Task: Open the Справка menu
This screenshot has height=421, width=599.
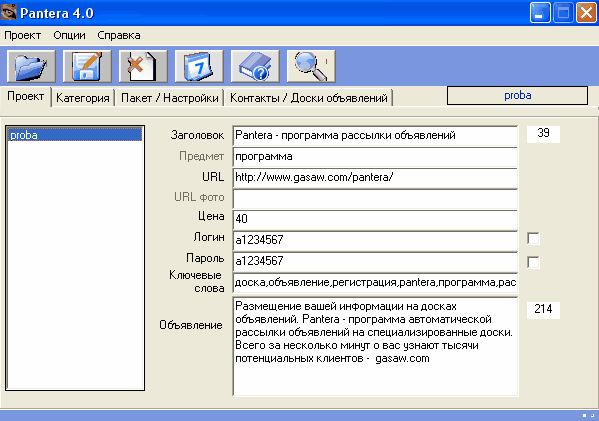Action: [x=119, y=35]
